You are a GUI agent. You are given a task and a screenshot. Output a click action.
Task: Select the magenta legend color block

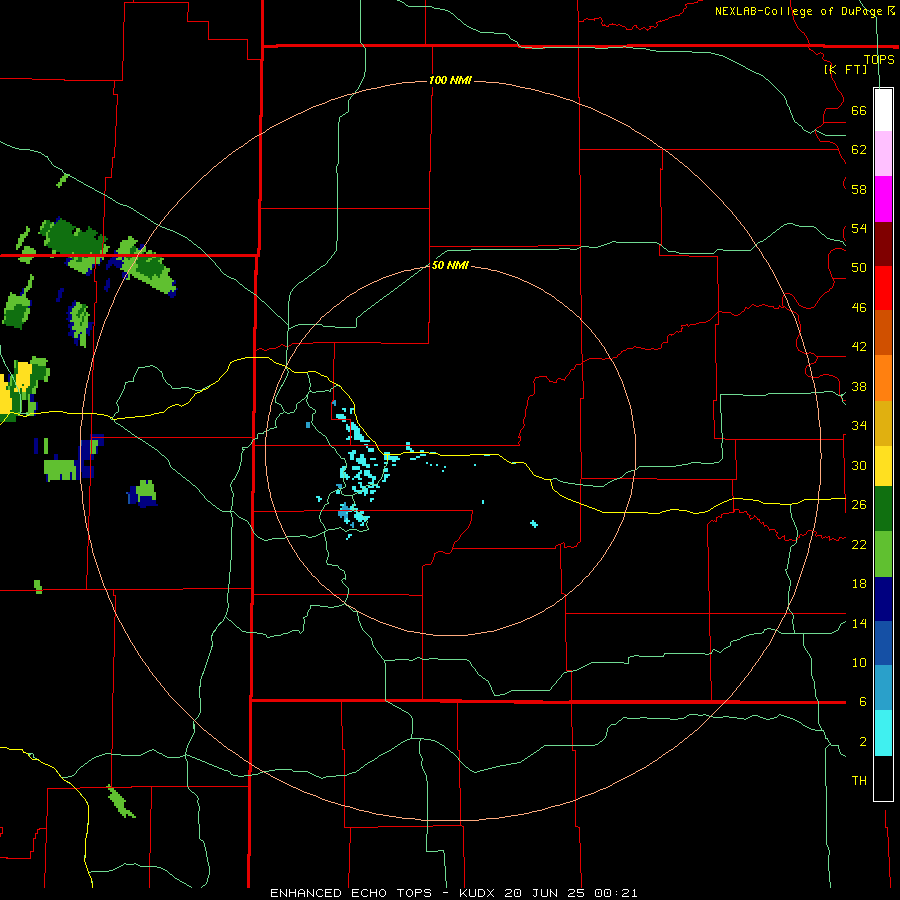tap(883, 199)
